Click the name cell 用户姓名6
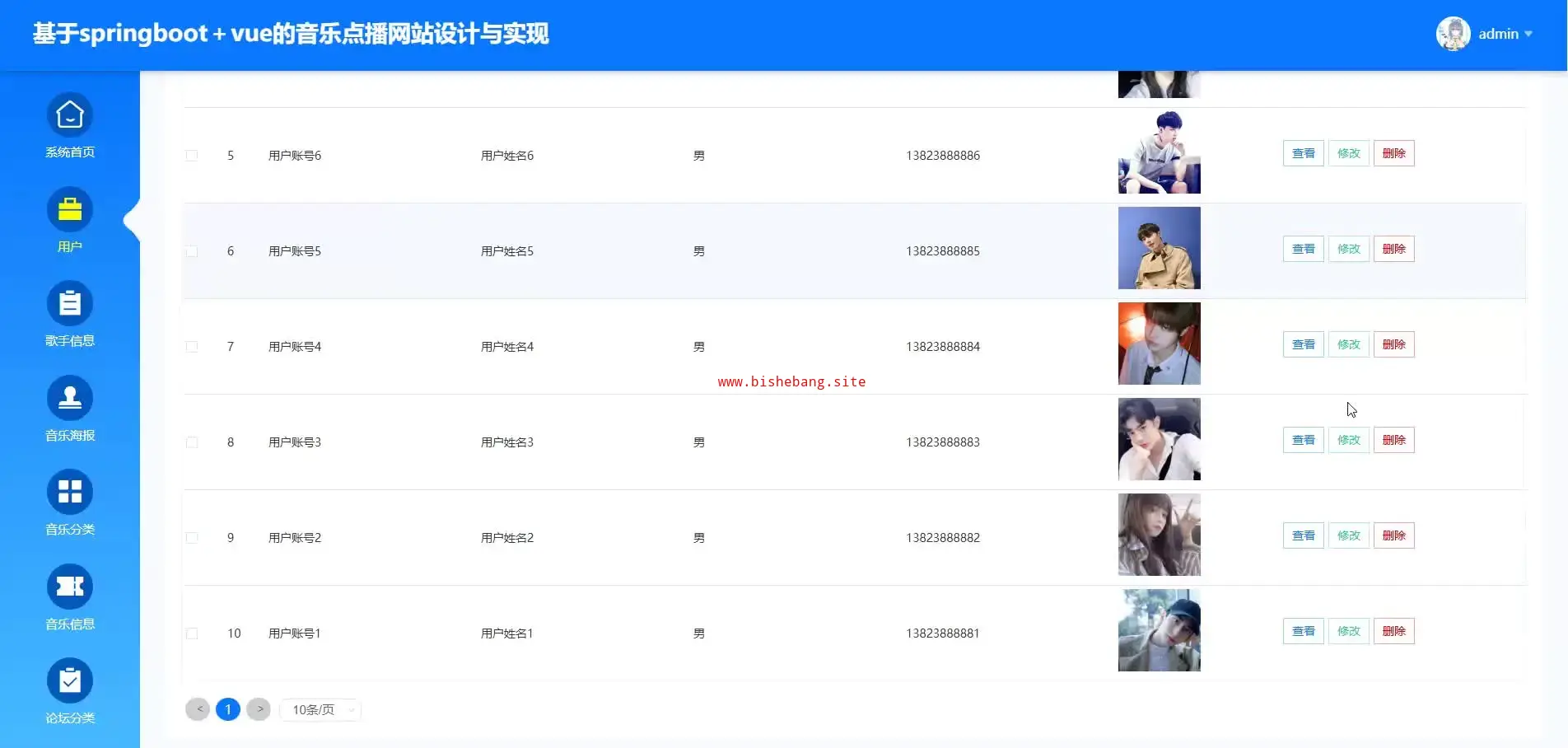 tap(507, 156)
